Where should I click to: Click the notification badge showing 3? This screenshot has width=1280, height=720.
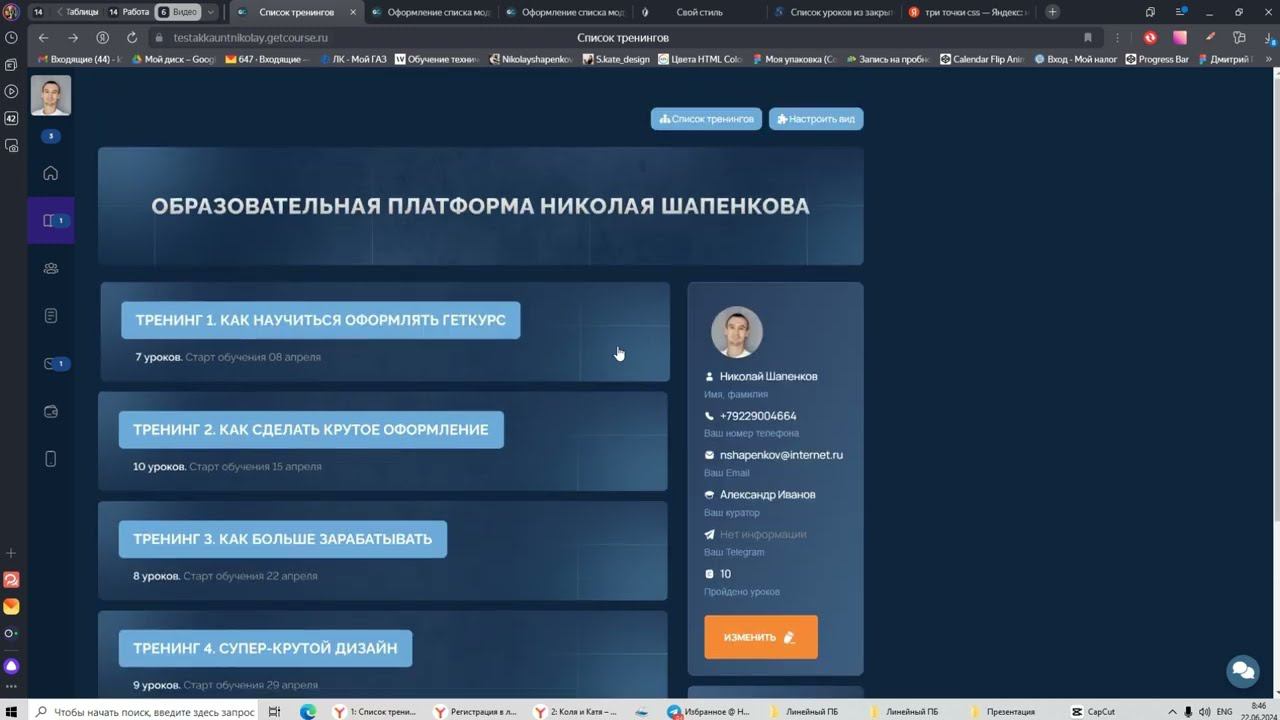51,136
